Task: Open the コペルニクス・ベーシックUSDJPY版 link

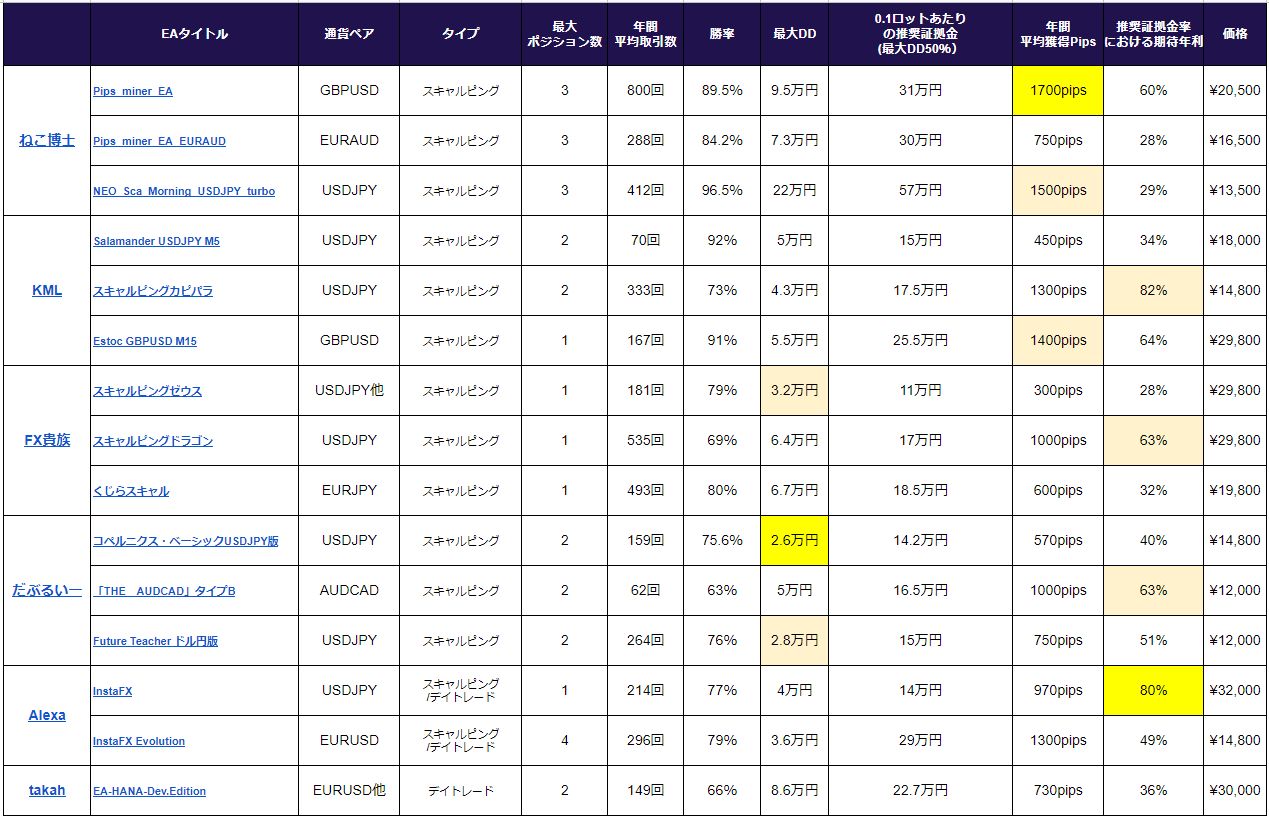Action: pos(185,541)
